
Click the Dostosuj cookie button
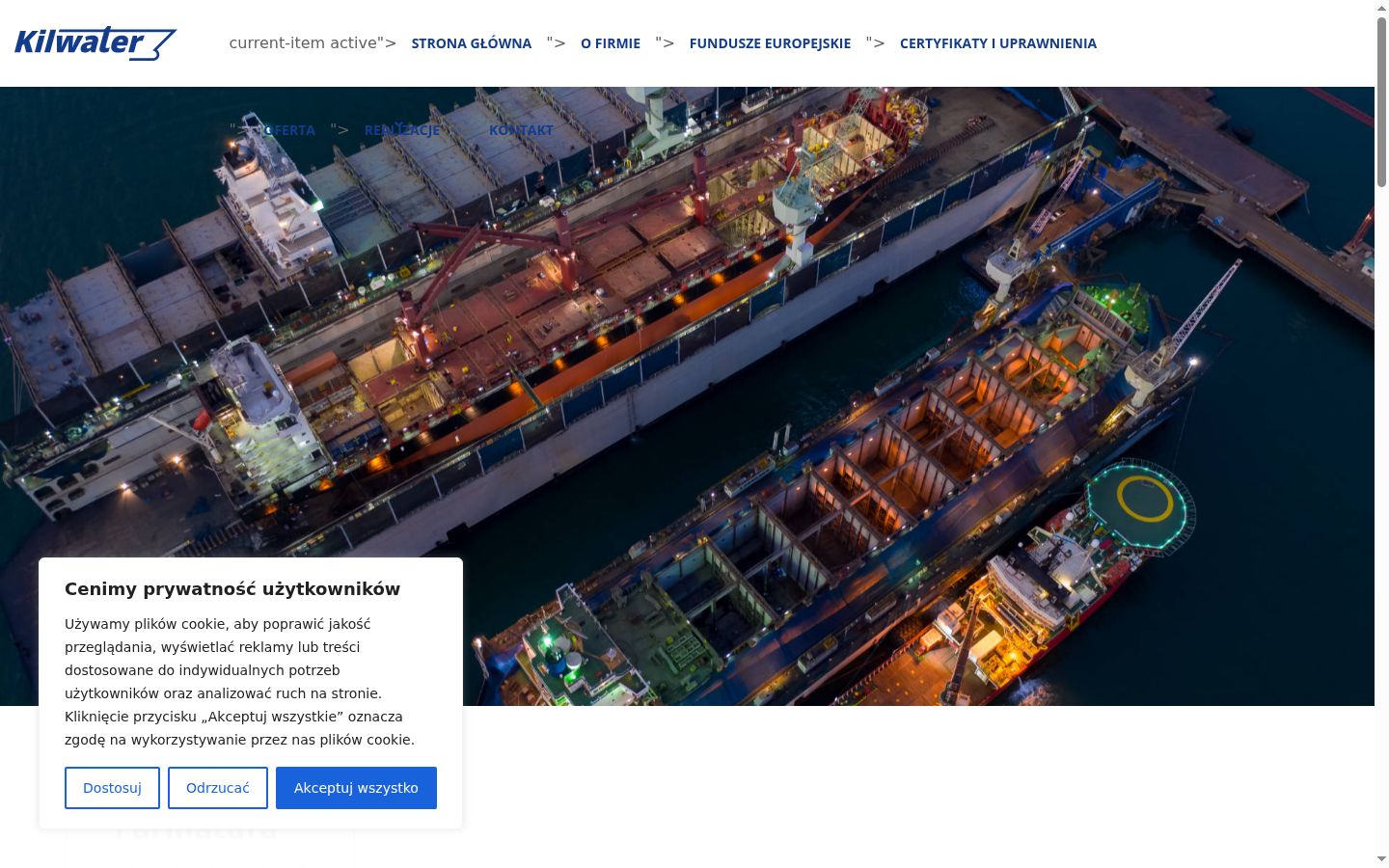(112, 788)
